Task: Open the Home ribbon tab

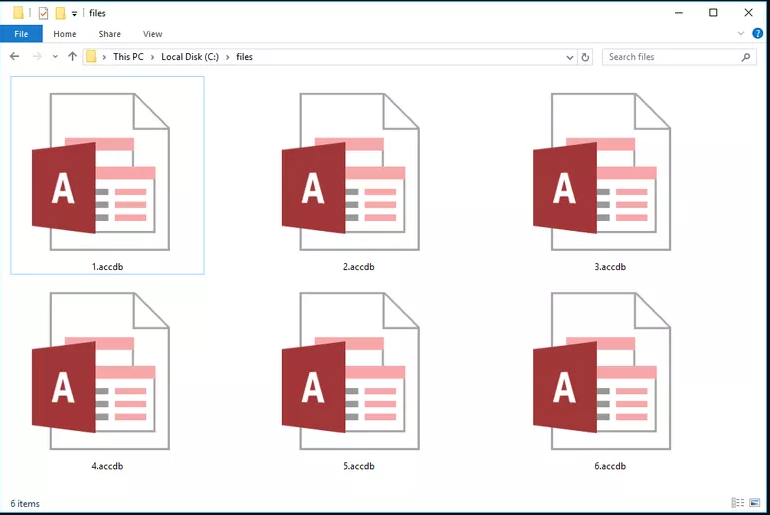Action: 65,34
